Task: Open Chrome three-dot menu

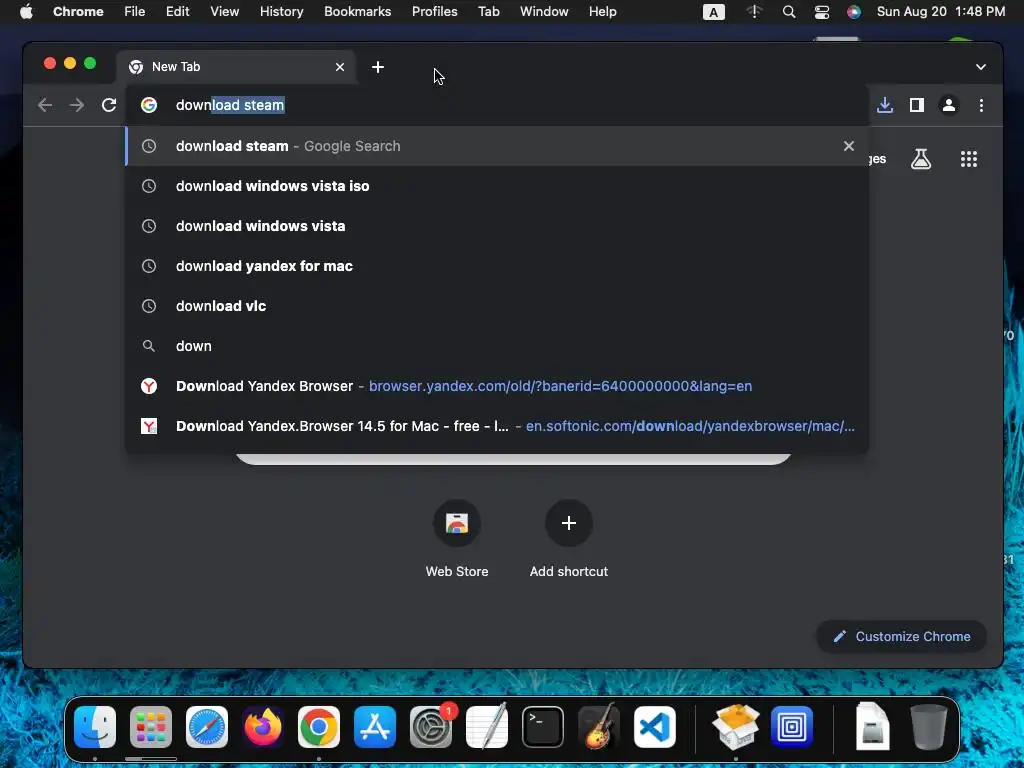Action: tap(981, 105)
